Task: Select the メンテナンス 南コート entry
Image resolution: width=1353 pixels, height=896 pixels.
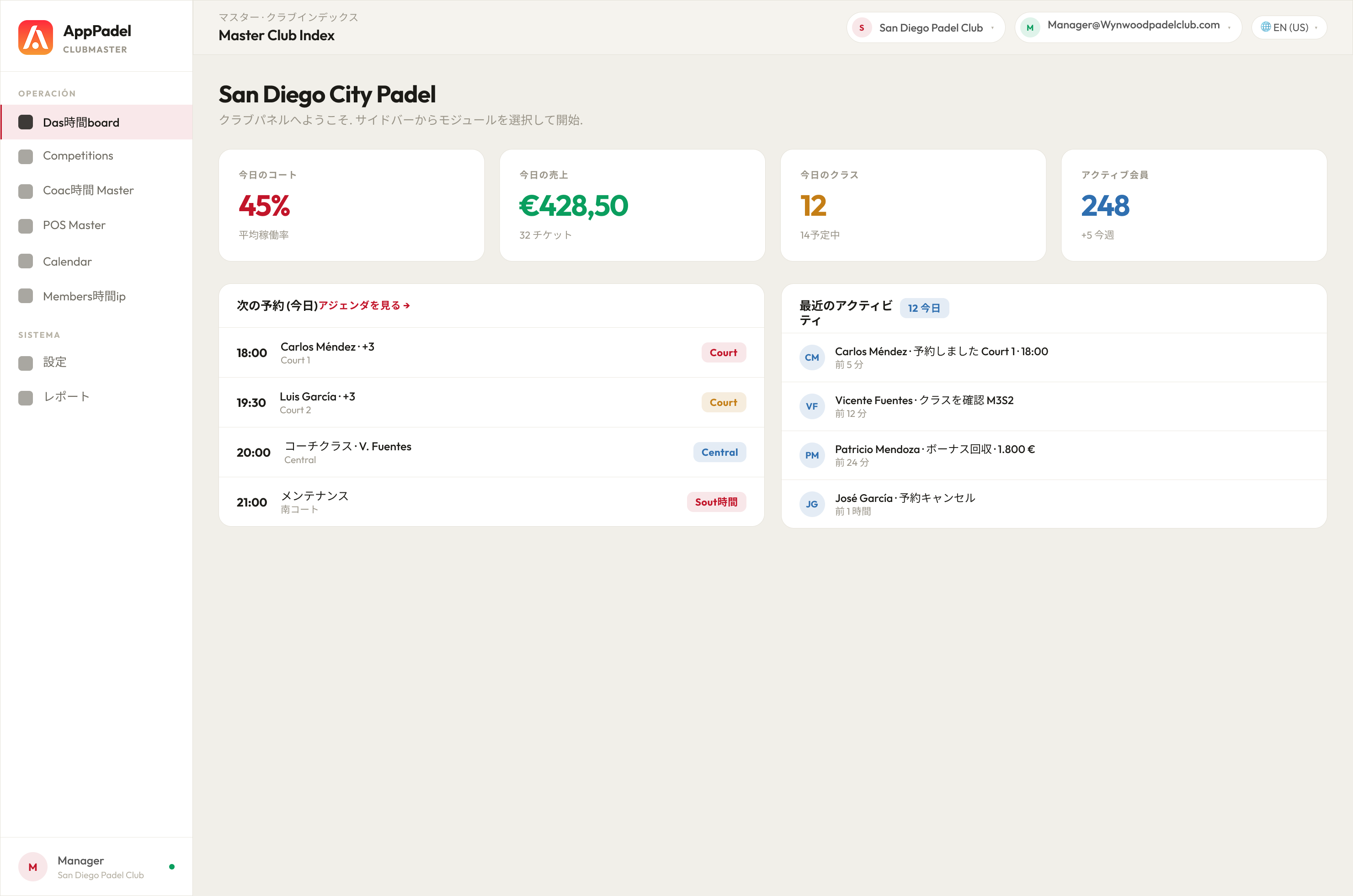Action: [x=491, y=502]
